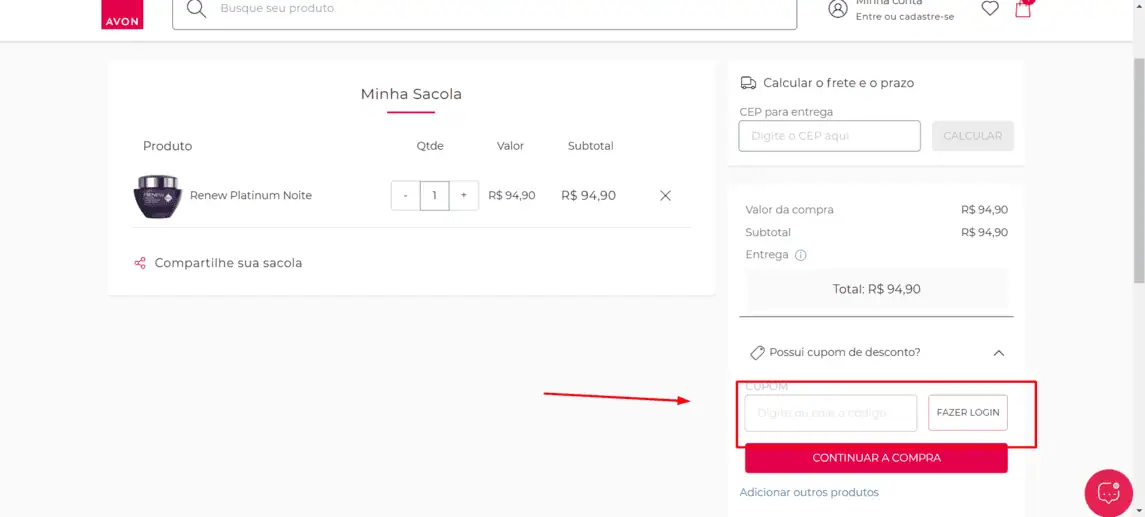Click the Qtde column header
The width and height of the screenshot is (1145, 517).
click(x=430, y=146)
